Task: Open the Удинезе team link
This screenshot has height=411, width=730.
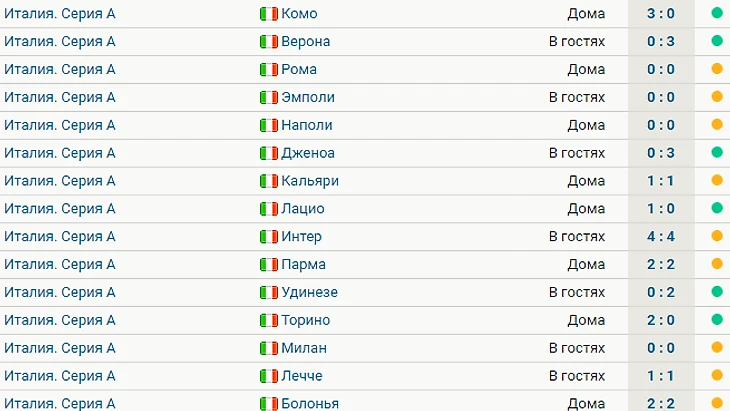Action: point(310,292)
